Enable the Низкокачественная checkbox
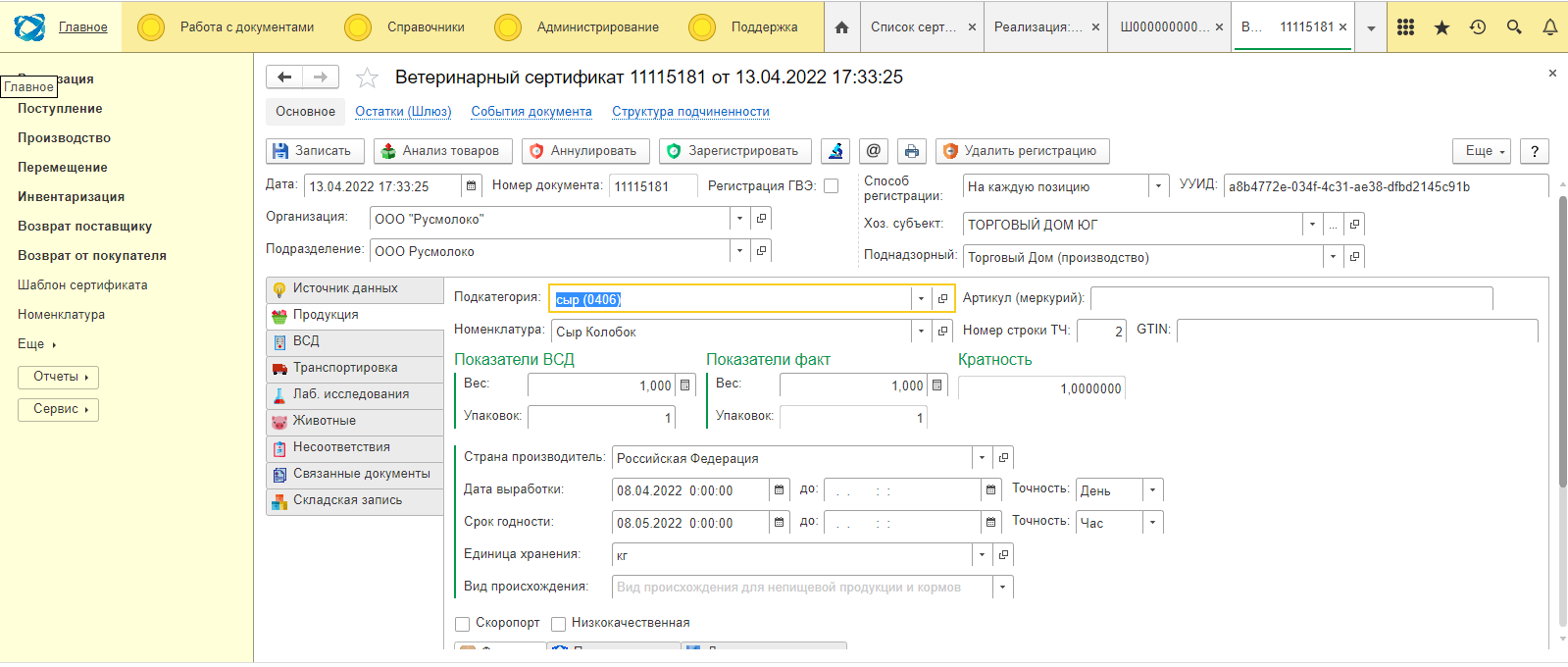This screenshot has width=1568, height=667. [x=559, y=624]
